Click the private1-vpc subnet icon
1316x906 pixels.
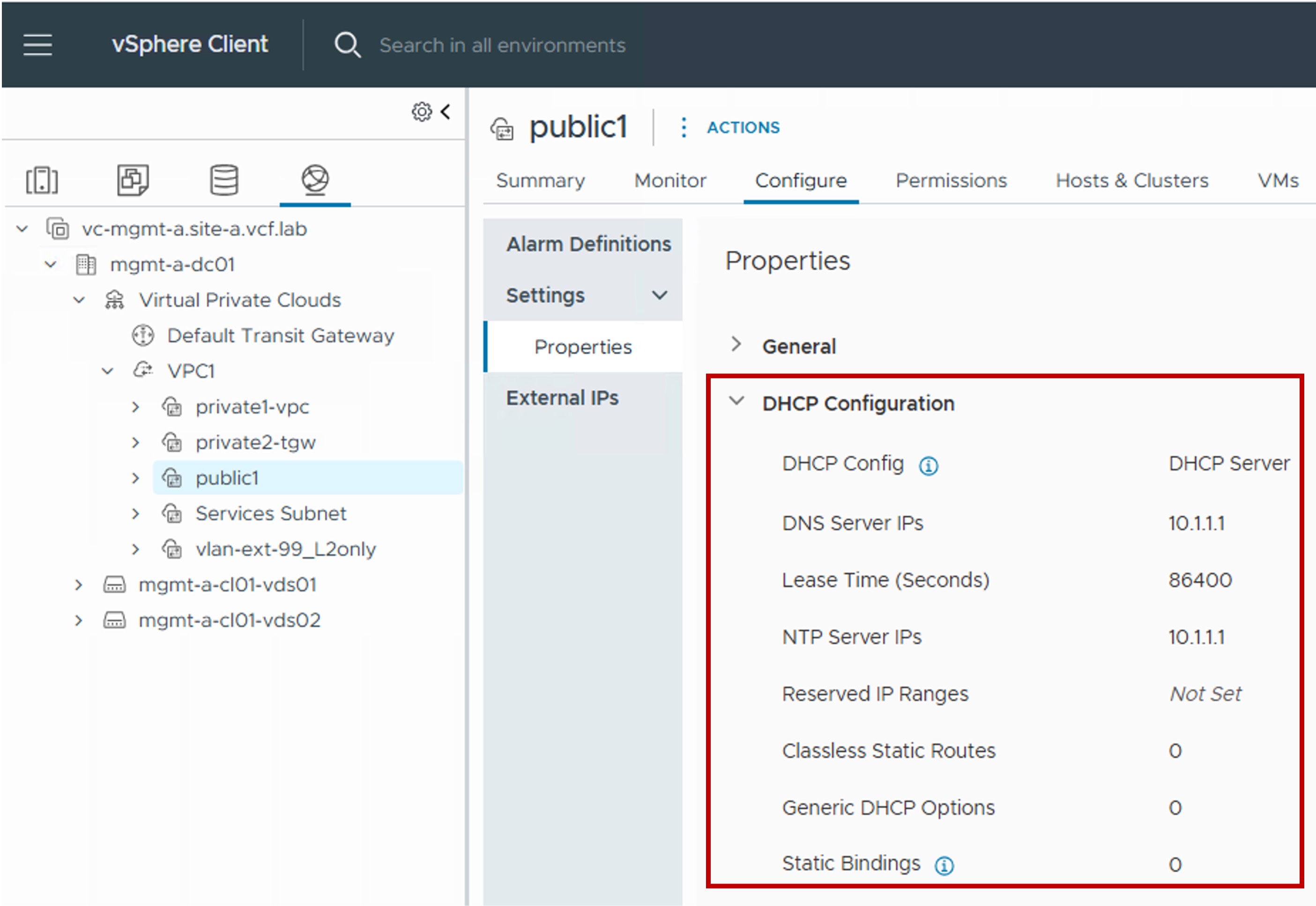[171, 407]
